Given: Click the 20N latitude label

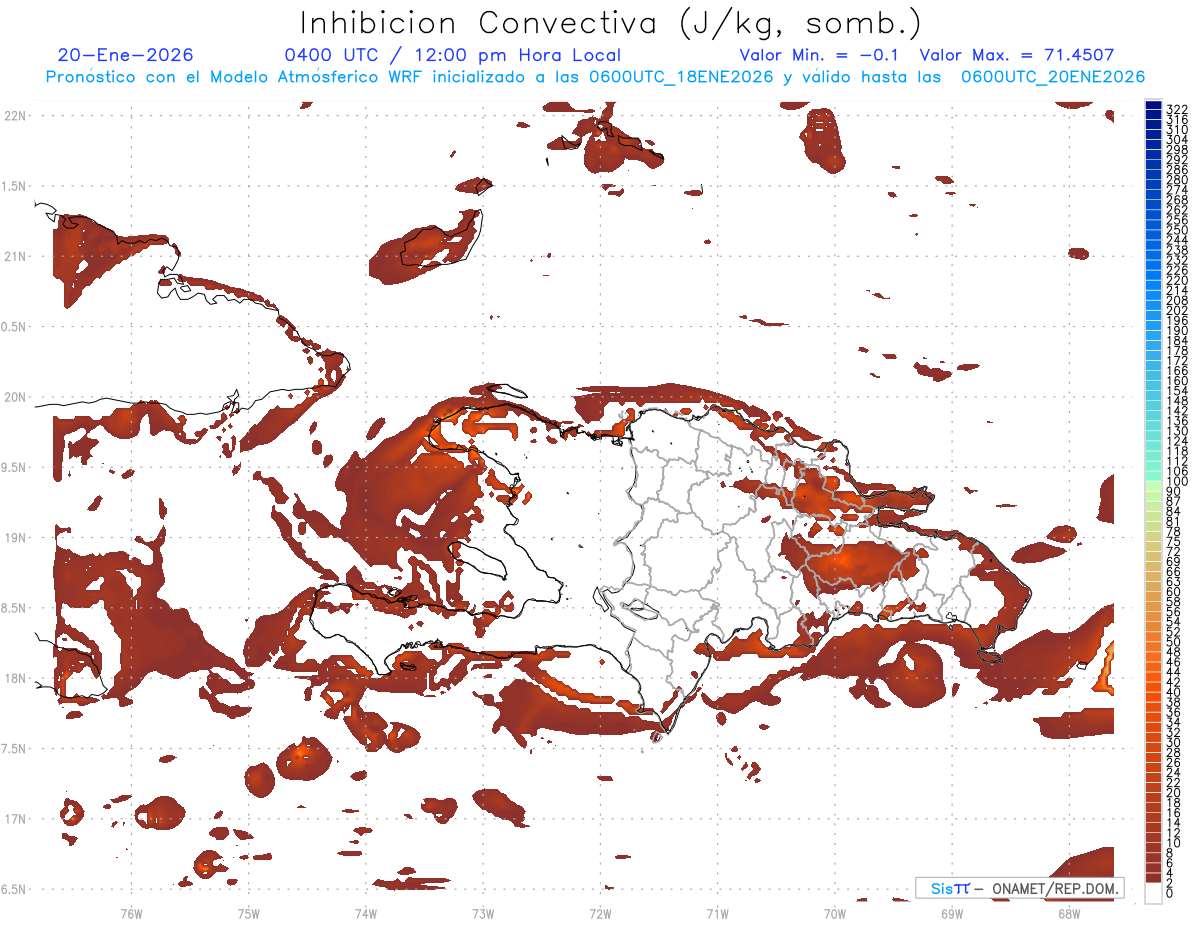Looking at the screenshot, I should 15,397.
